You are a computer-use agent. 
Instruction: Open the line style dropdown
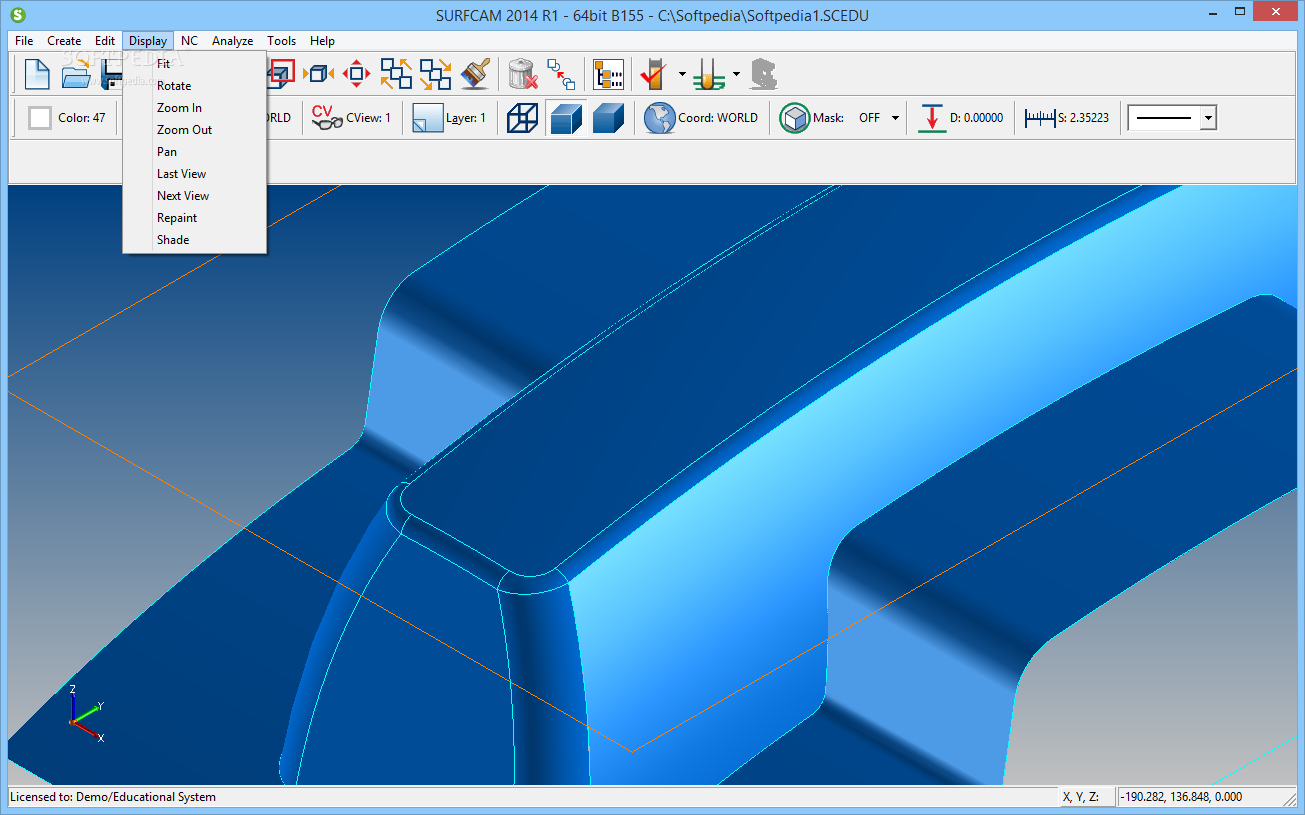tap(1208, 118)
